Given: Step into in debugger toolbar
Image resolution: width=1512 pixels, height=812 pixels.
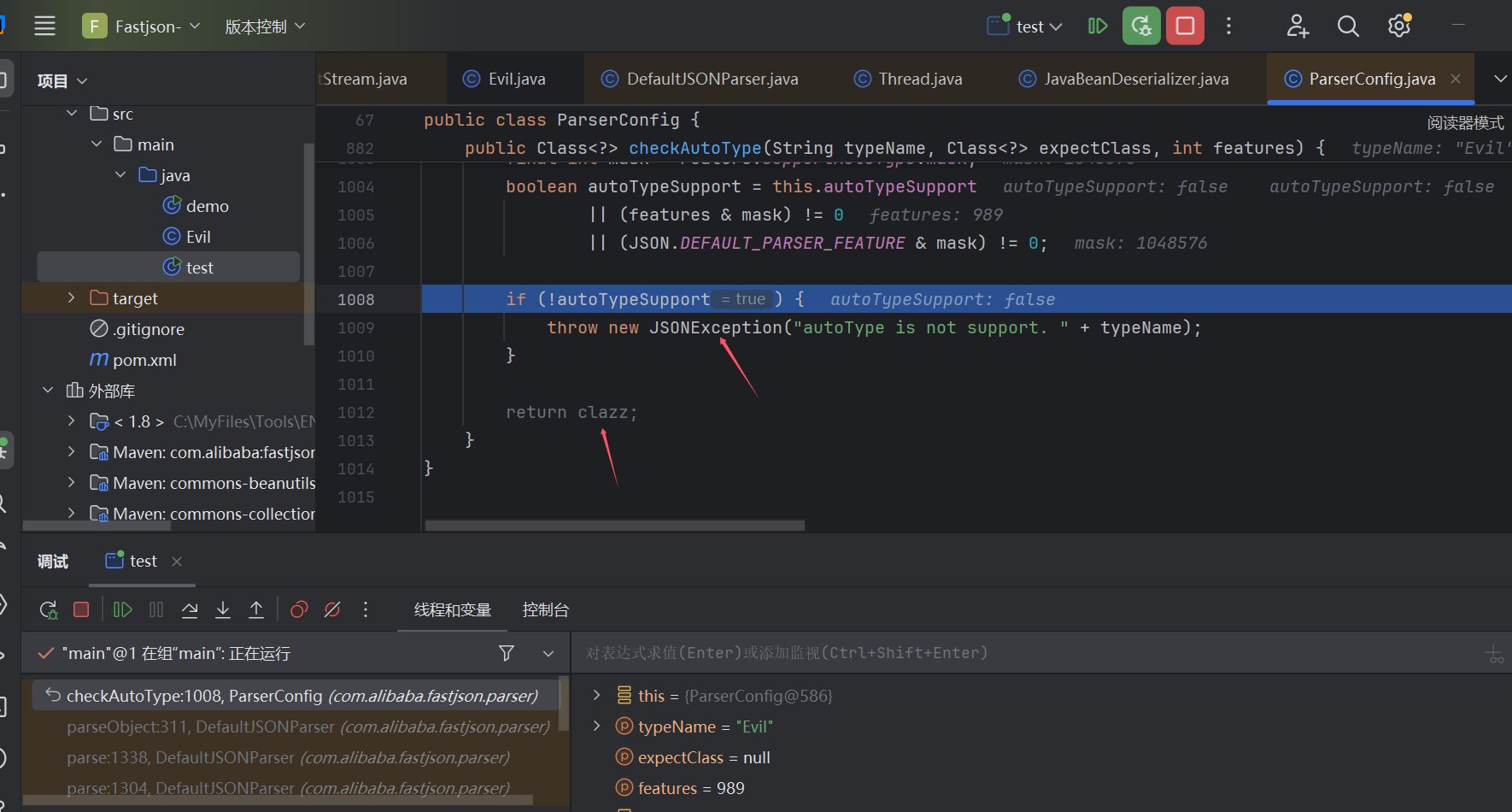Looking at the screenshot, I should (x=223, y=609).
